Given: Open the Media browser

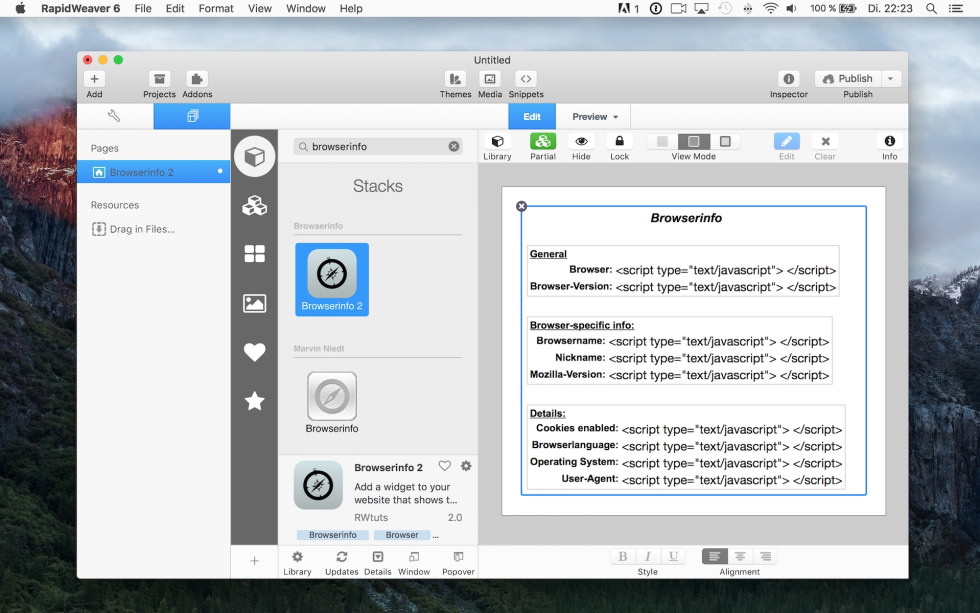Looking at the screenshot, I should click(x=490, y=79).
